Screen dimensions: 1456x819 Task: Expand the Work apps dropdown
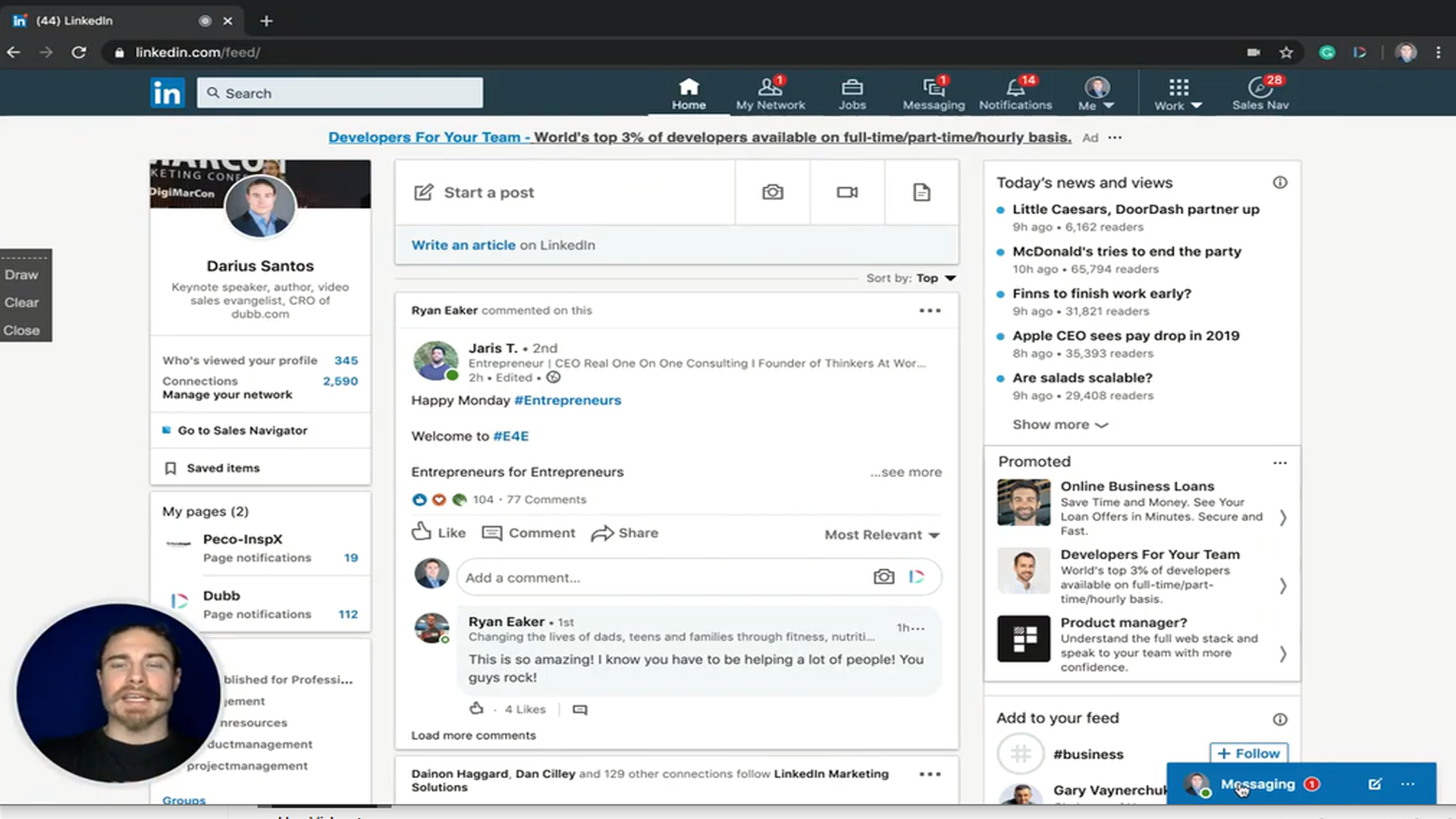pos(1178,93)
